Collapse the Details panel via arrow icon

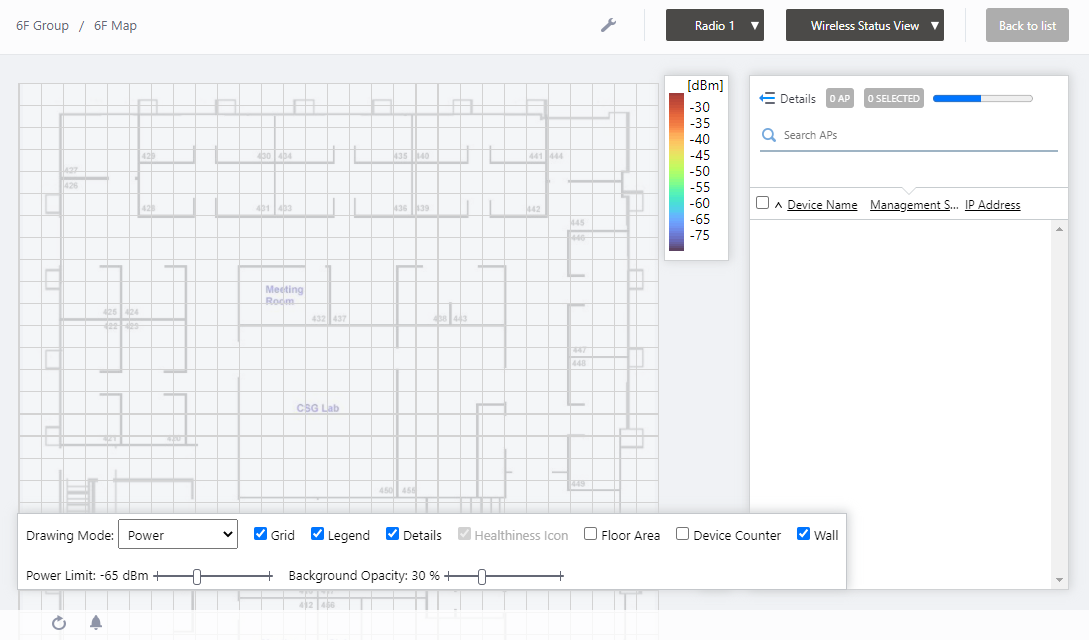tap(767, 98)
